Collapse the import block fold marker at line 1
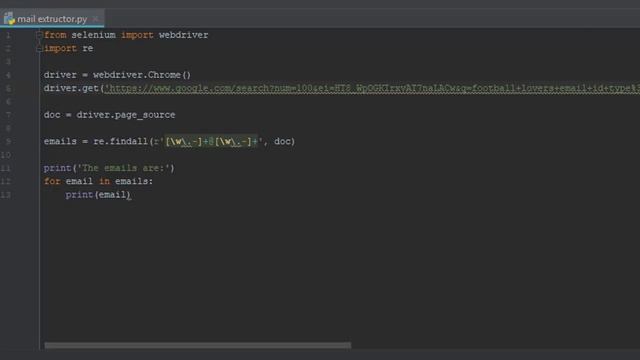640x360 pixels. click(x=39, y=35)
